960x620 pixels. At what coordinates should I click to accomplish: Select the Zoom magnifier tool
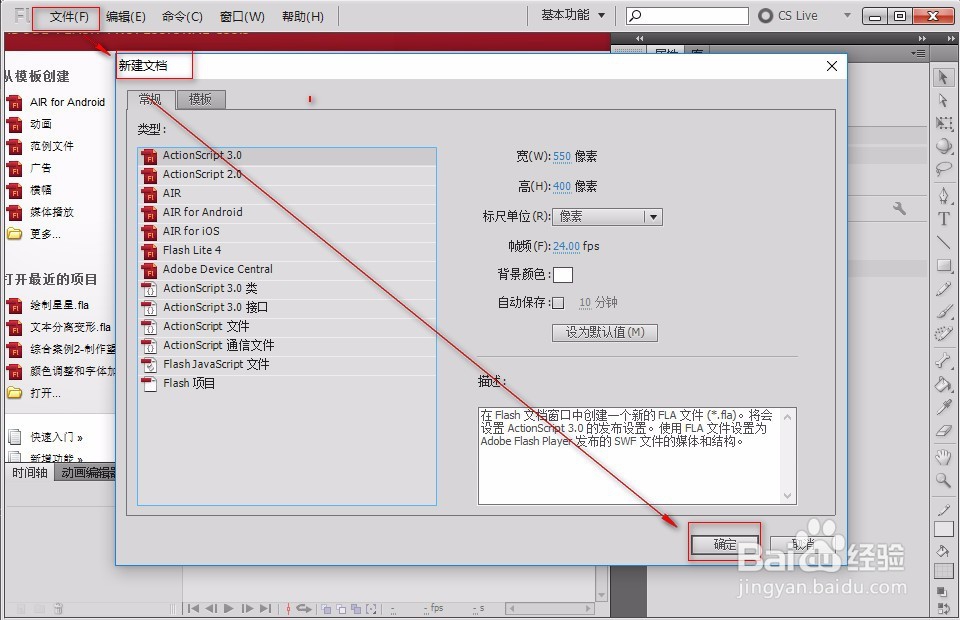(x=943, y=480)
